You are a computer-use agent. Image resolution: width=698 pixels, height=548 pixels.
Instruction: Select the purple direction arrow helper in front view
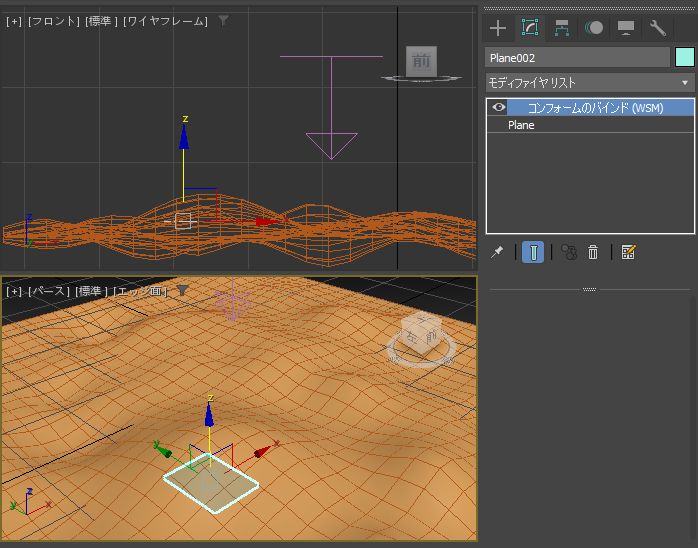pyautogui.click(x=332, y=108)
